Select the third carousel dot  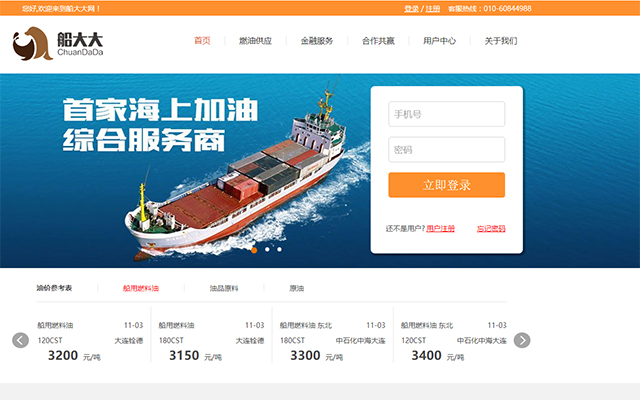coord(279,249)
